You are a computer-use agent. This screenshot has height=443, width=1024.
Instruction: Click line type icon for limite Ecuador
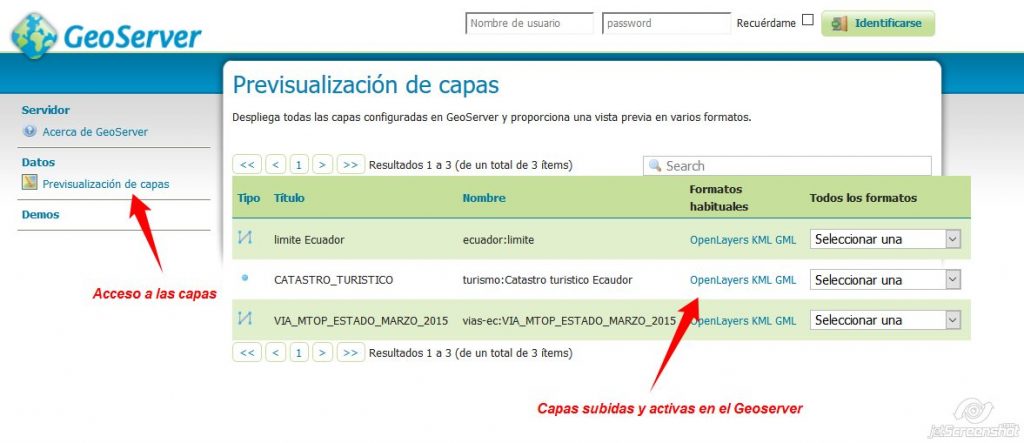coord(245,239)
